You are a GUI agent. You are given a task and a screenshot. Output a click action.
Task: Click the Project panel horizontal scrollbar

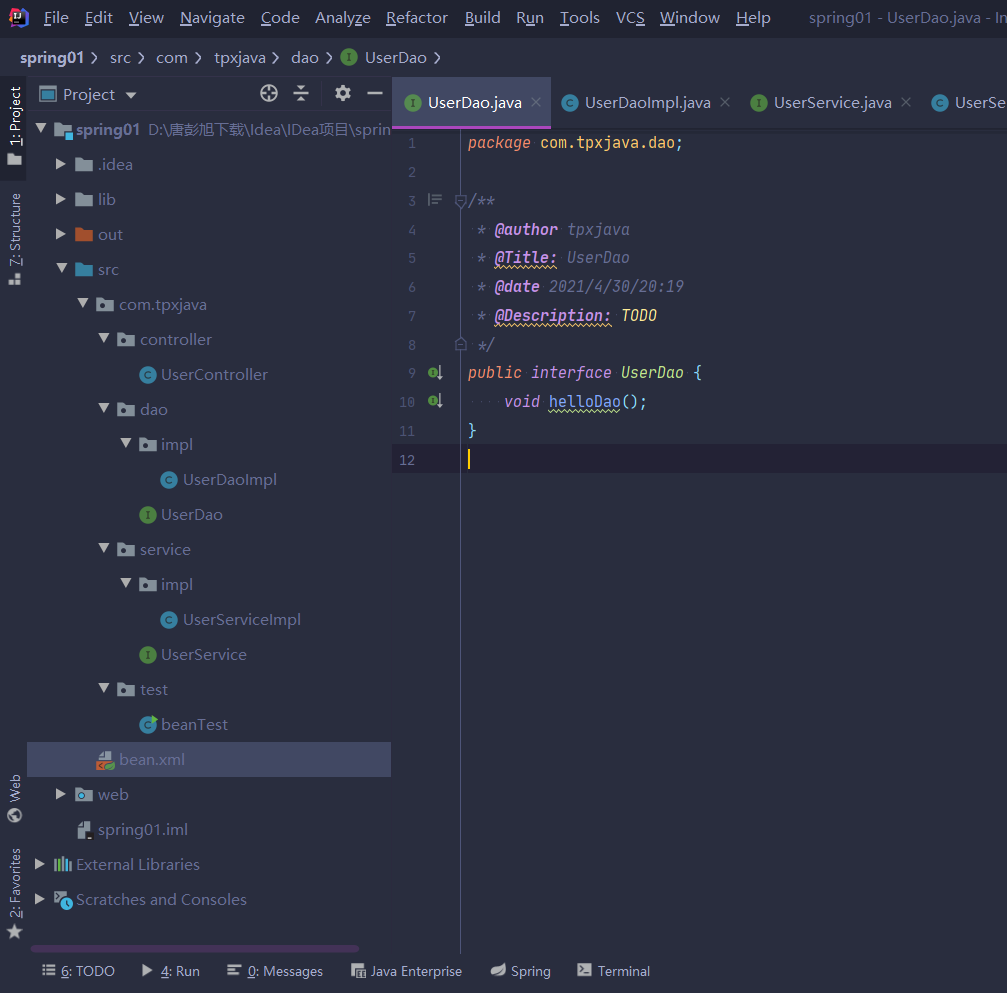[x=195, y=949]
